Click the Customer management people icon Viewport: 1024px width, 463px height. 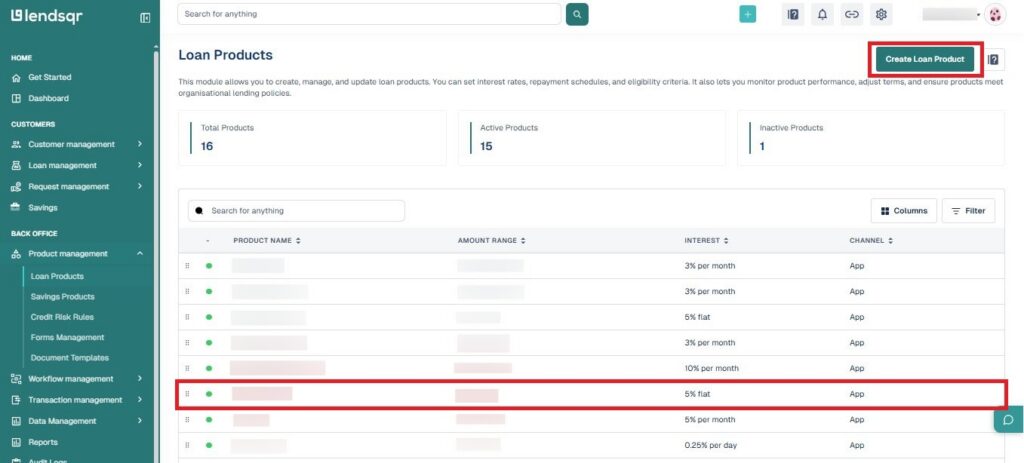point(16,144)
